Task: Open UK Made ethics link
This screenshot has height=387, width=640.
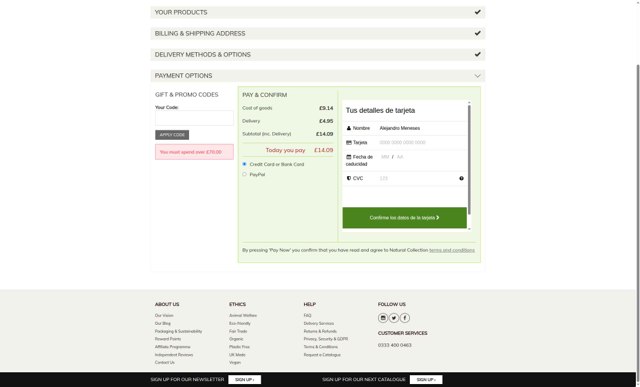Action: [x=237, y=355]
